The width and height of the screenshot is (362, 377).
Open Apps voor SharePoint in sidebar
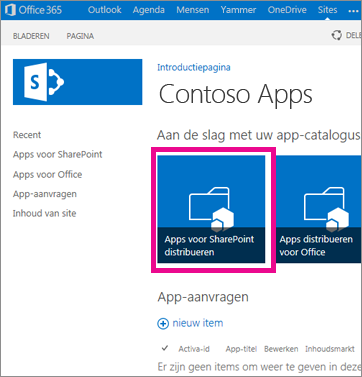point(58,155)
